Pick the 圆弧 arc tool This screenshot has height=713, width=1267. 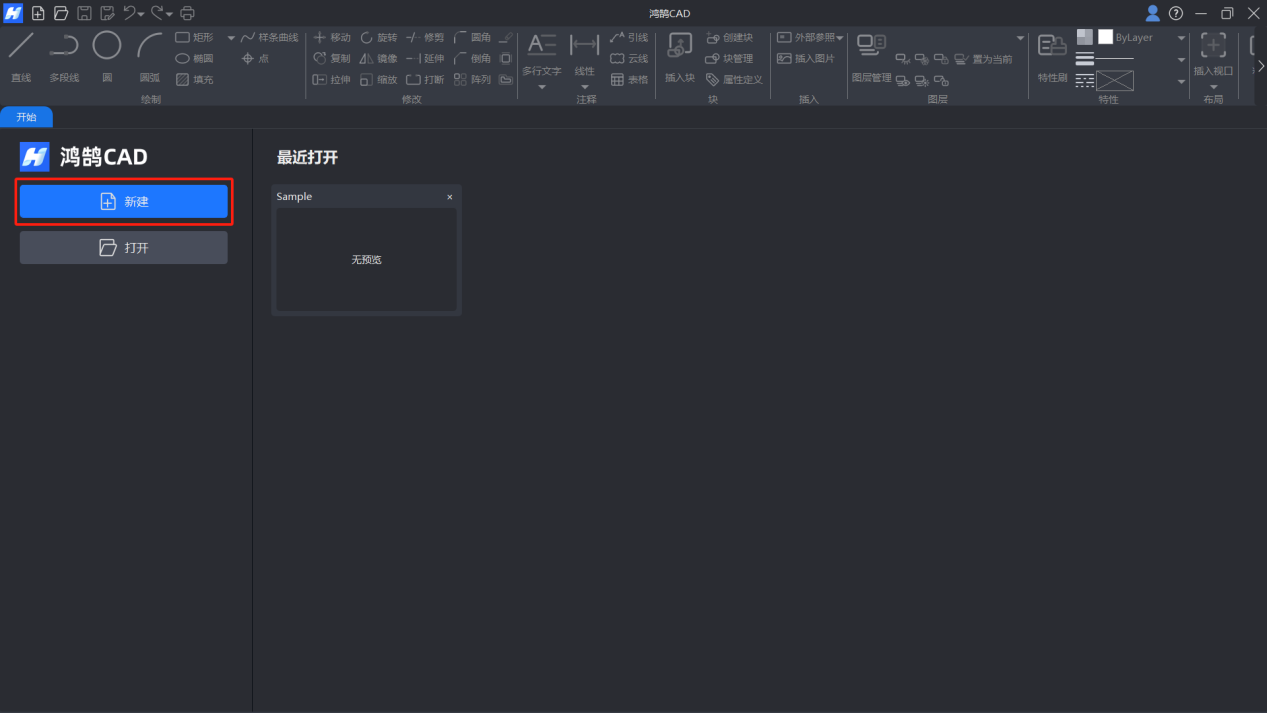tap(149, 55)
